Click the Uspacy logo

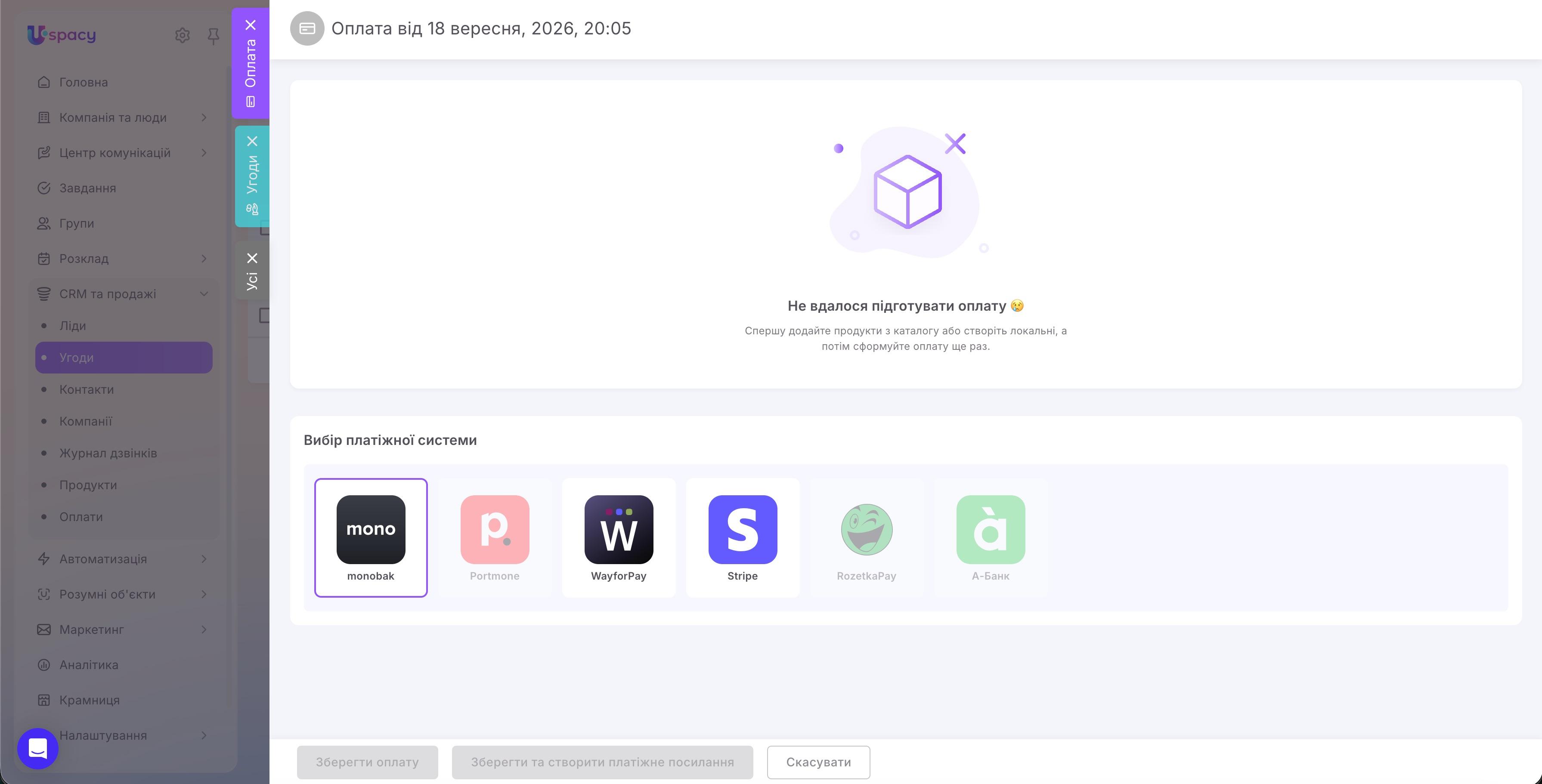click(x=62, y=35)
